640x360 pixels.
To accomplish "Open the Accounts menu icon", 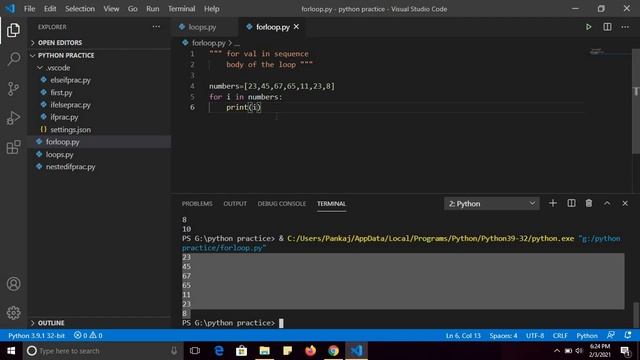I will click(13, 284).
